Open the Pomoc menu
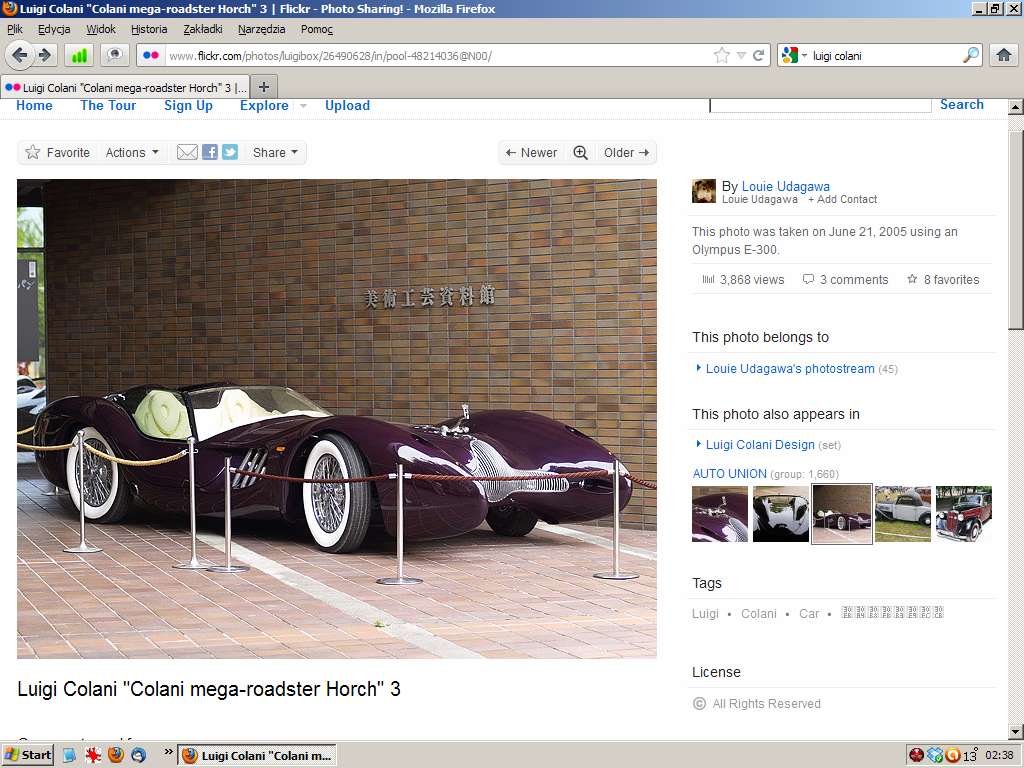 pyautogui.click(x=317, y=29)
